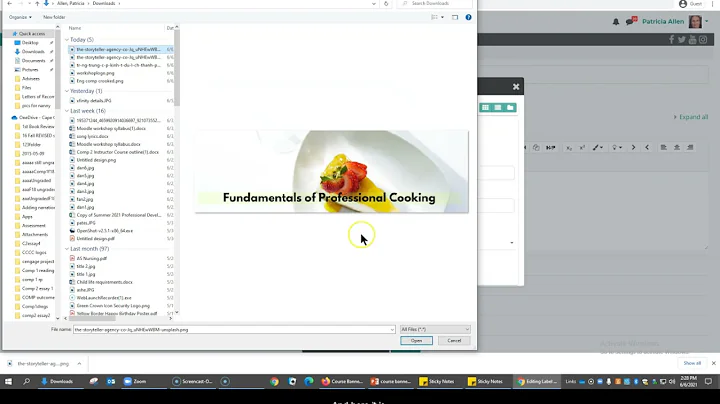
Task: Click the Cancel button
Action: point(454,341)
